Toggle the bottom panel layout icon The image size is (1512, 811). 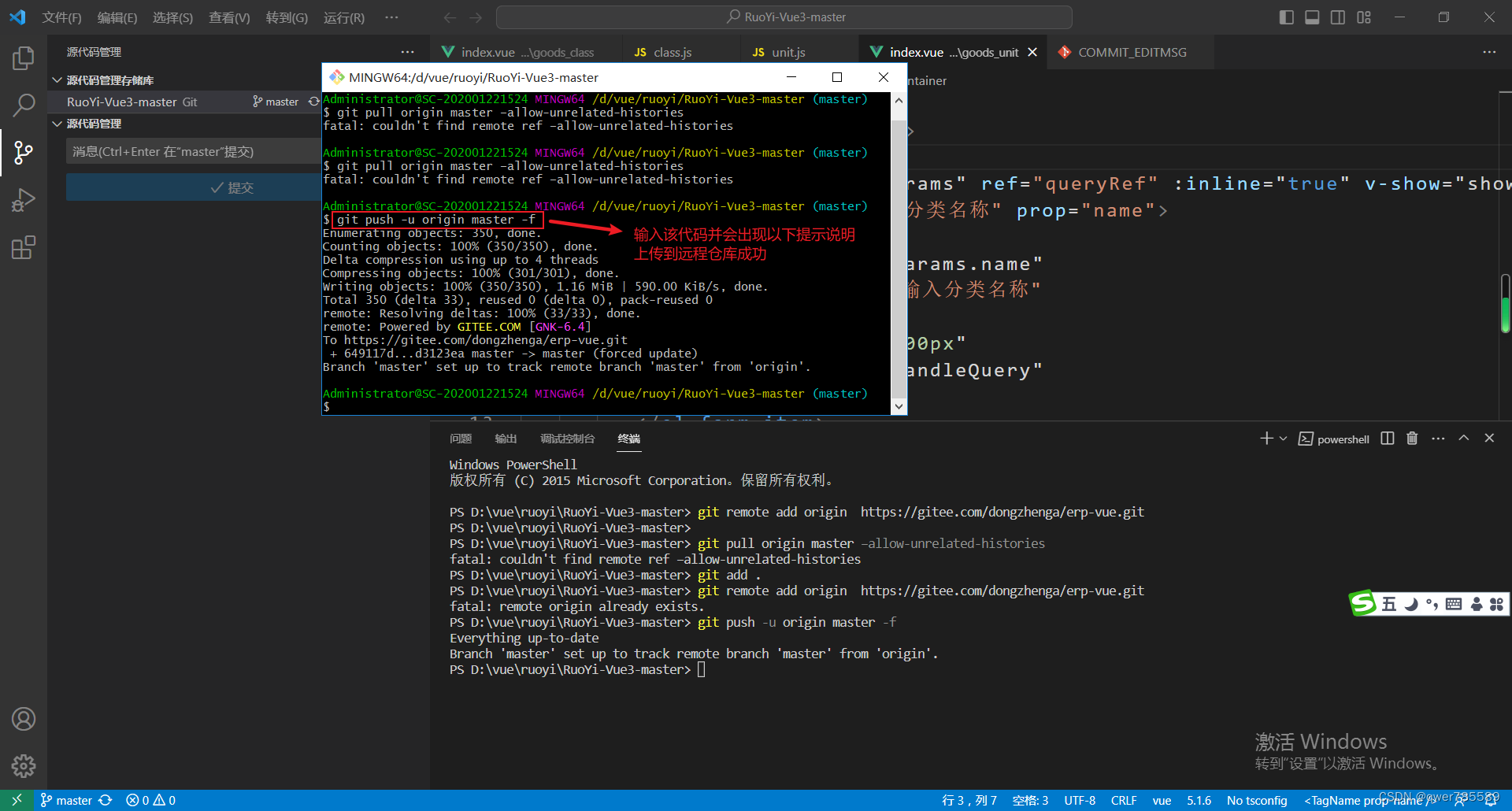[1312, 17]
